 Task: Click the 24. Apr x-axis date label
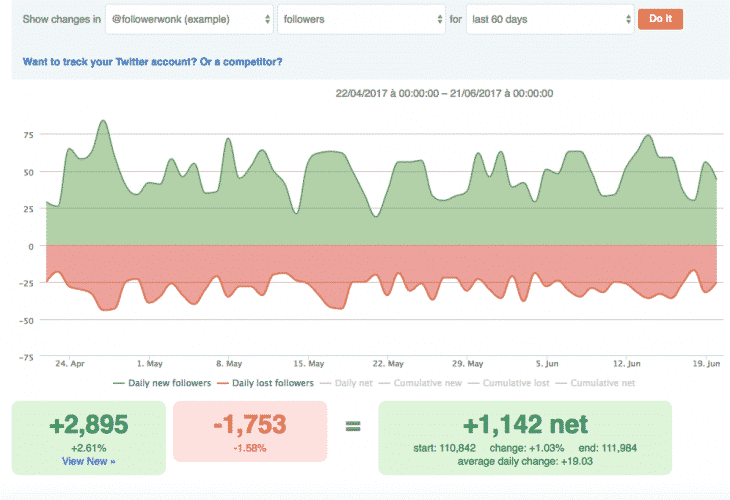click(69, 364)
